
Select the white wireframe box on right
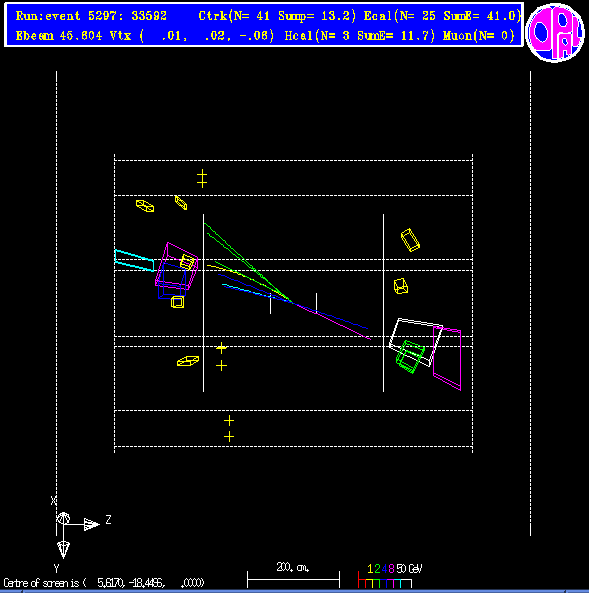pyautogui.click(x=416, y=342)
